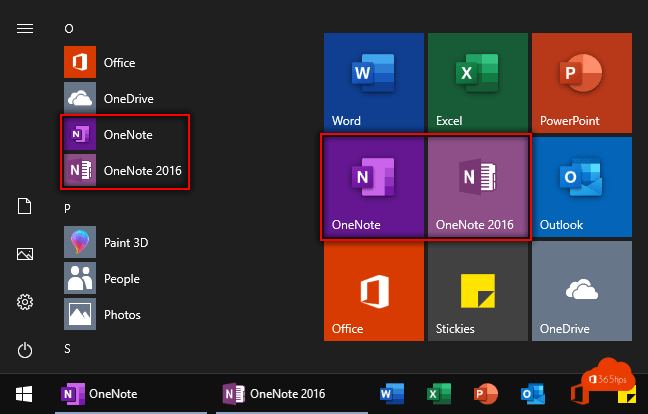Click the Pictures icon in the Start sidebar
Screen dimensions: 648x414
click(x=25, y=254)
